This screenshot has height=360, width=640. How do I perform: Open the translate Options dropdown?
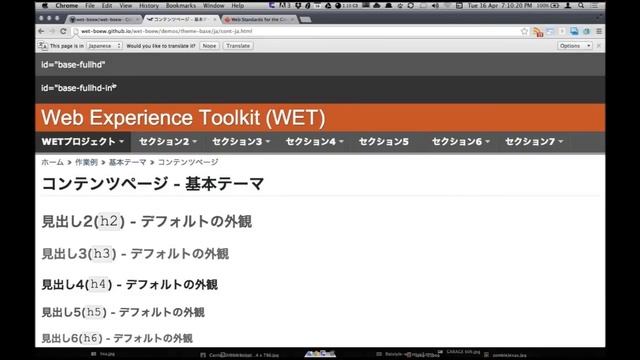(574, 46)
